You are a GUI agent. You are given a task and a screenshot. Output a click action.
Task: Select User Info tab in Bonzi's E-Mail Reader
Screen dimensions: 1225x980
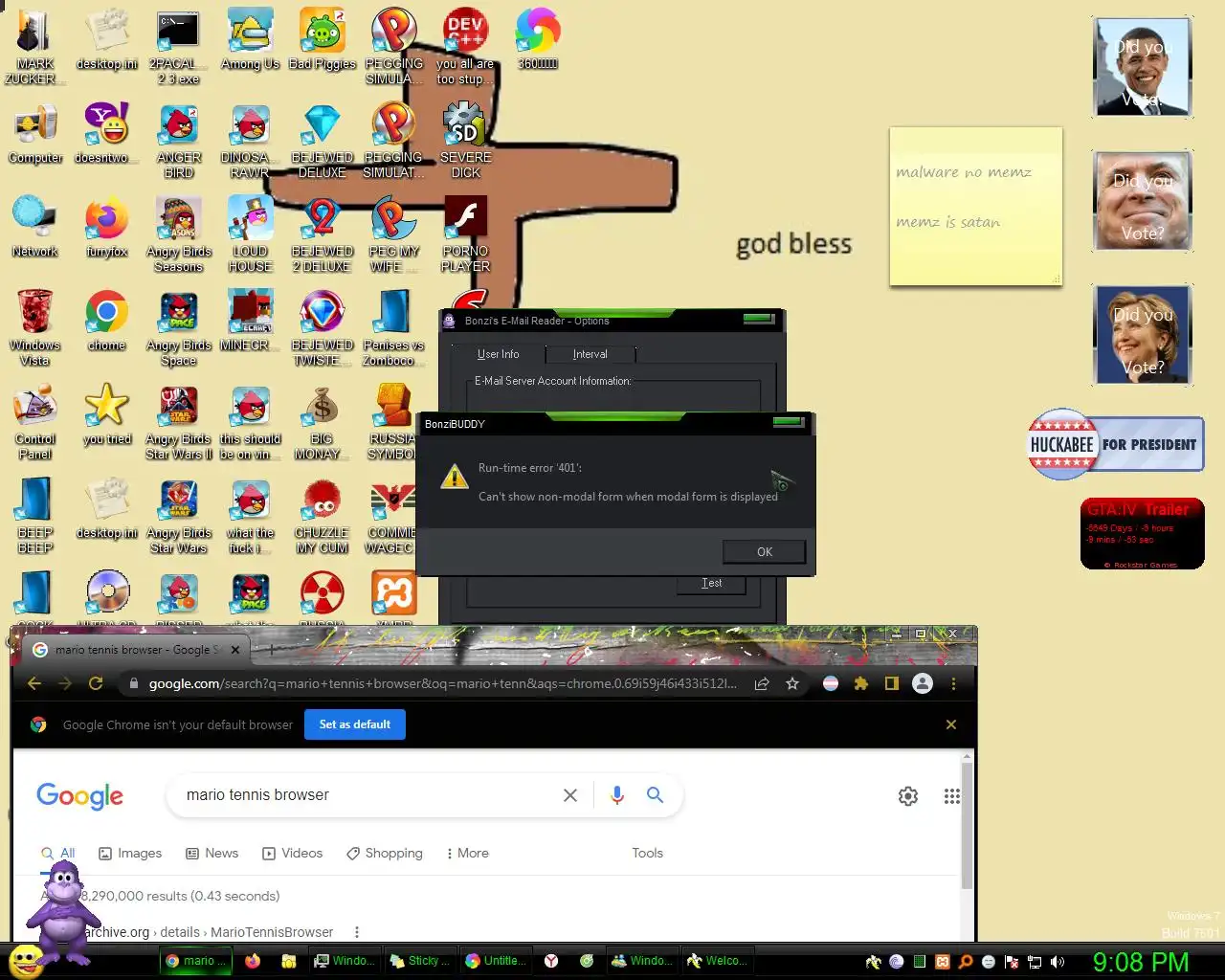pyautogui.click(x=498, y=354)
